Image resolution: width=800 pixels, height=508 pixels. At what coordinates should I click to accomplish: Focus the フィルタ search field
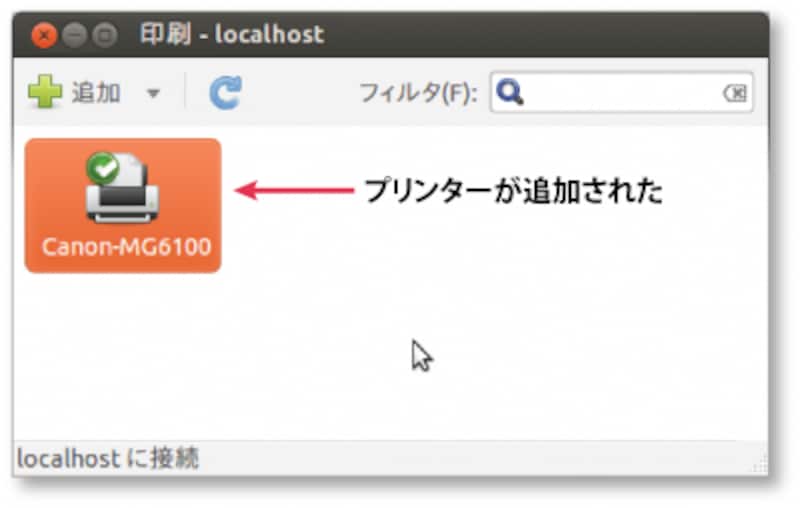621,92
